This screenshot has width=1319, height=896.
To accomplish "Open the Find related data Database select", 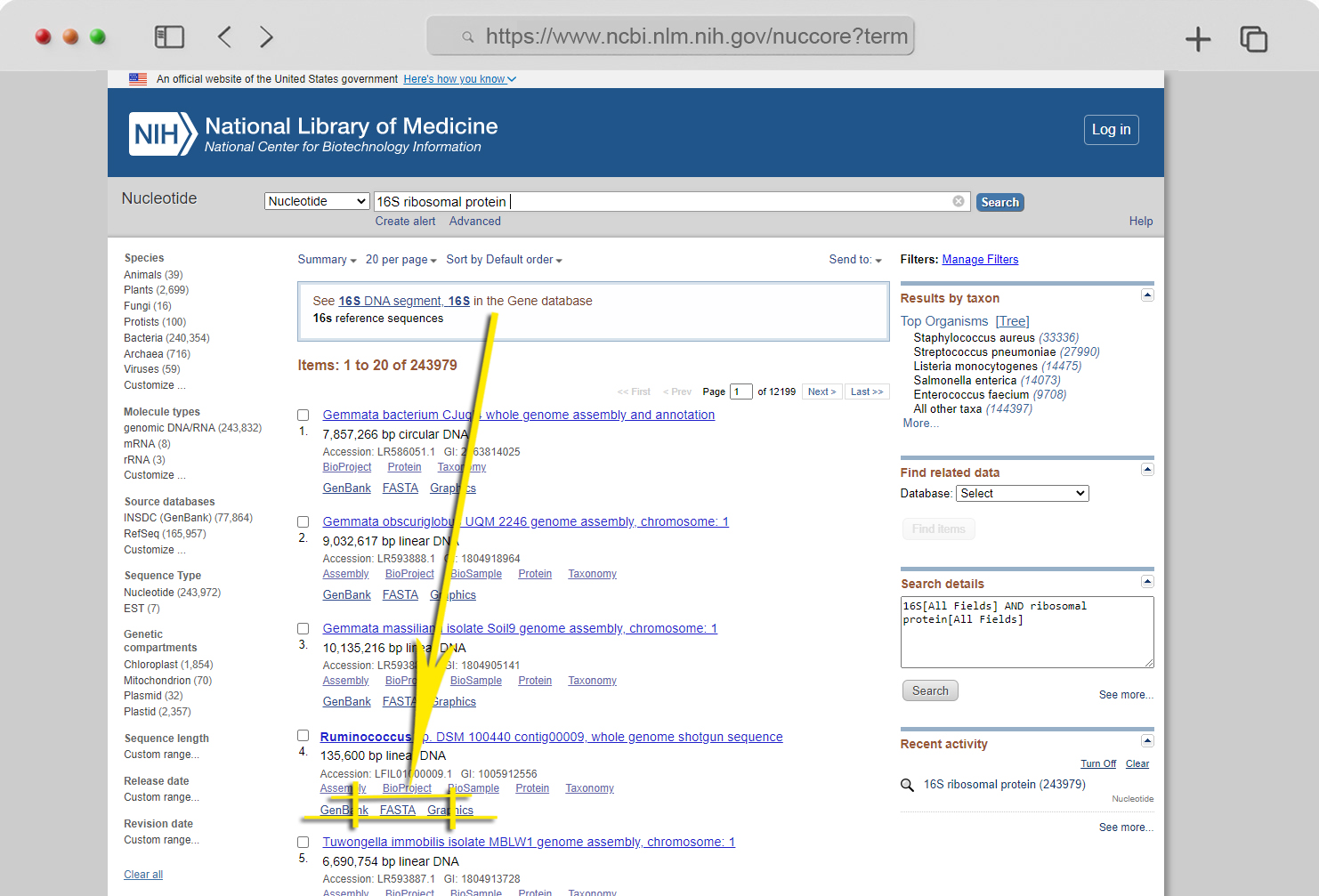I will [x=1023, y=493].
